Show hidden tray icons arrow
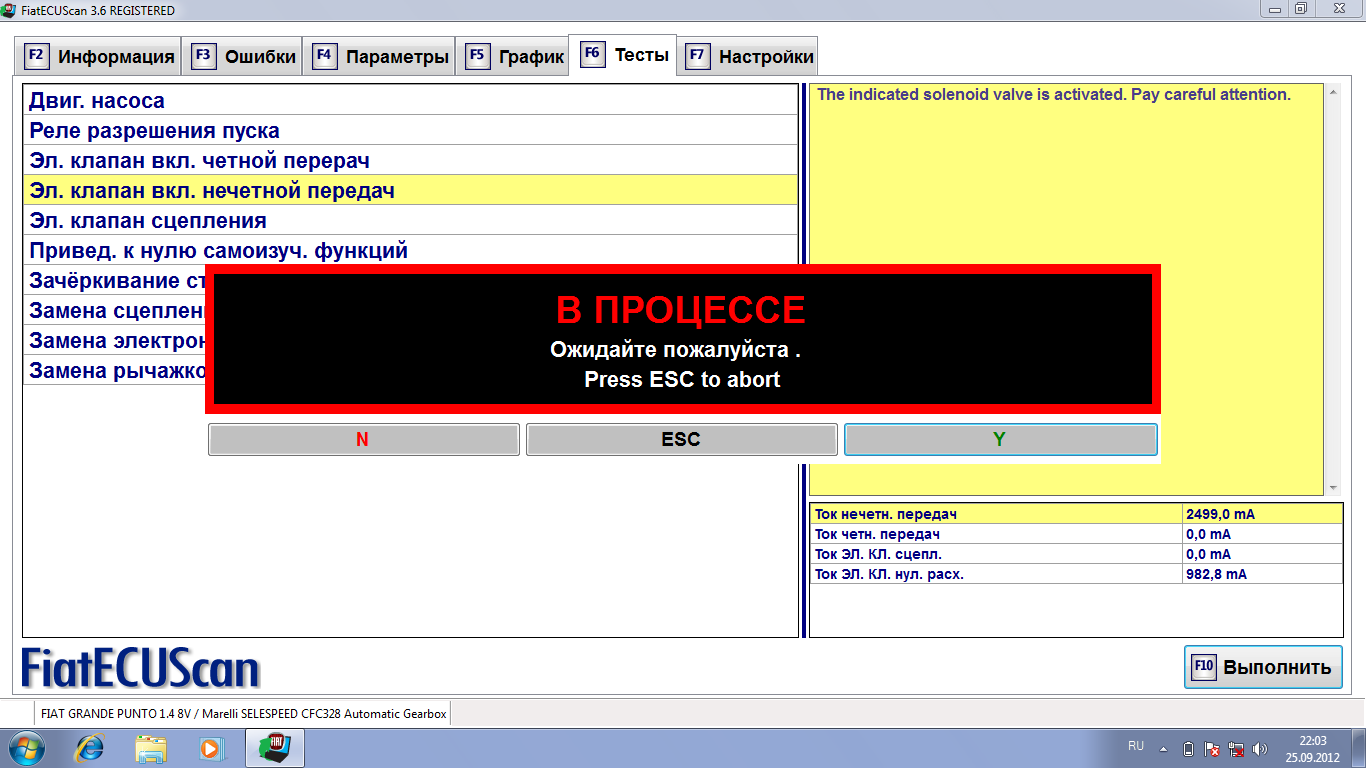The width and height of the screenshot is (1366, 768). point(1163,748)
